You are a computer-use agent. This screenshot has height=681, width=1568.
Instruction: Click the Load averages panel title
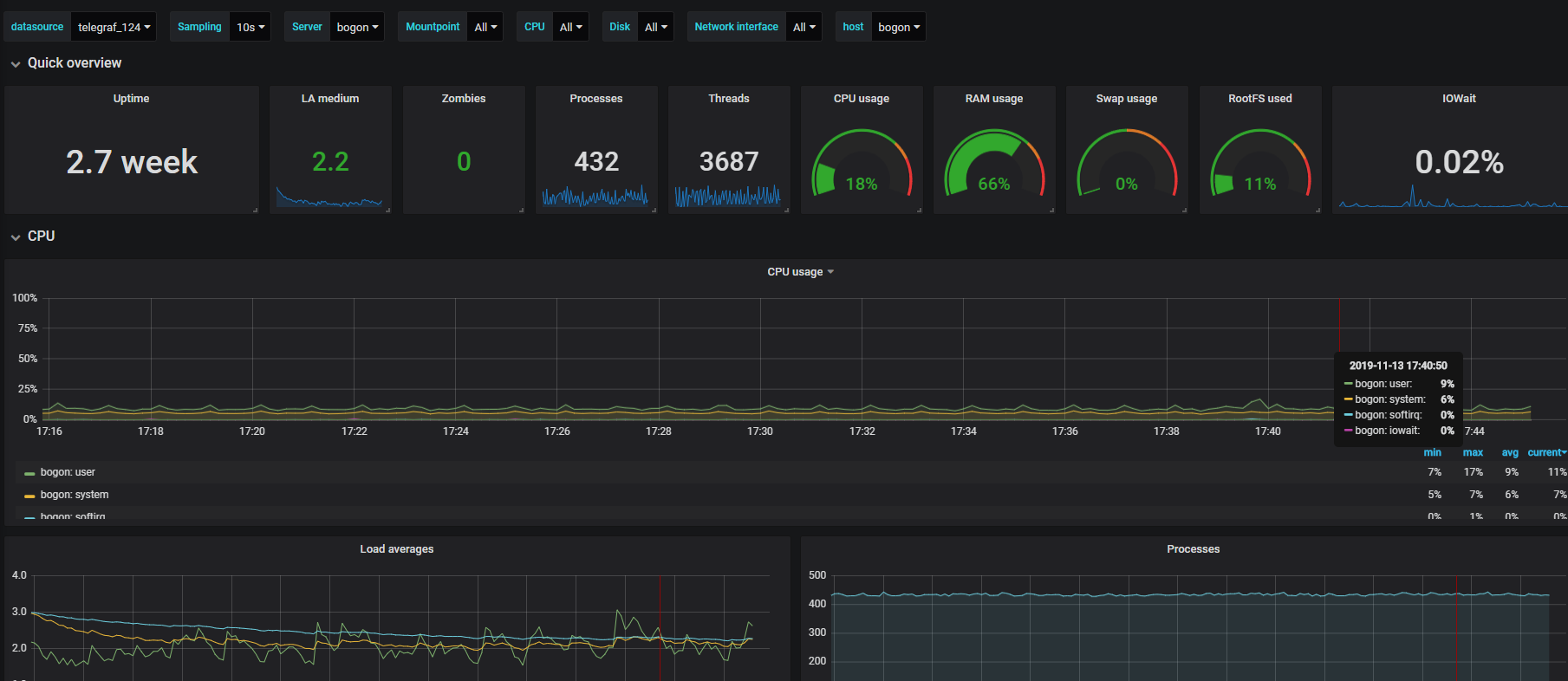(397, 549)
